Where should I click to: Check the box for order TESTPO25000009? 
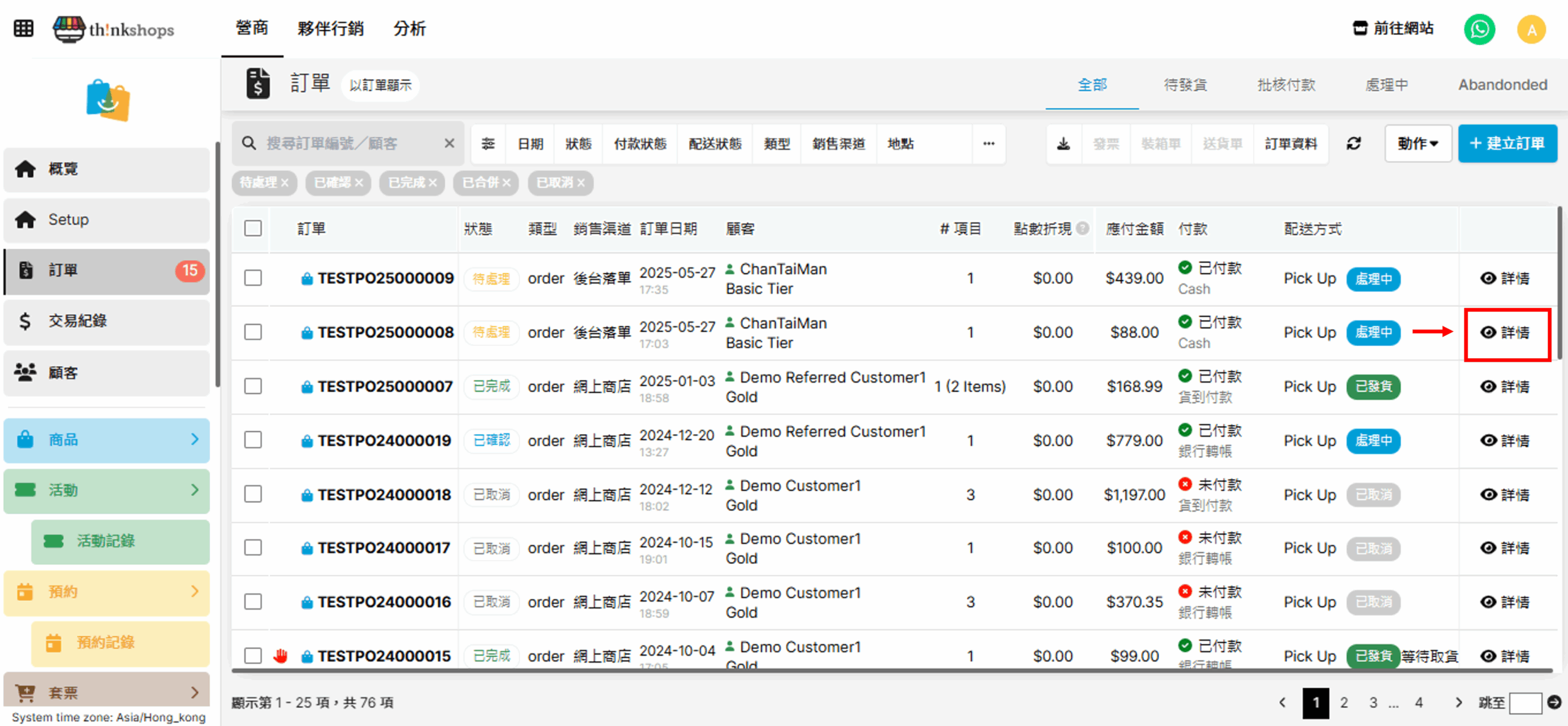tap(253, 278)
